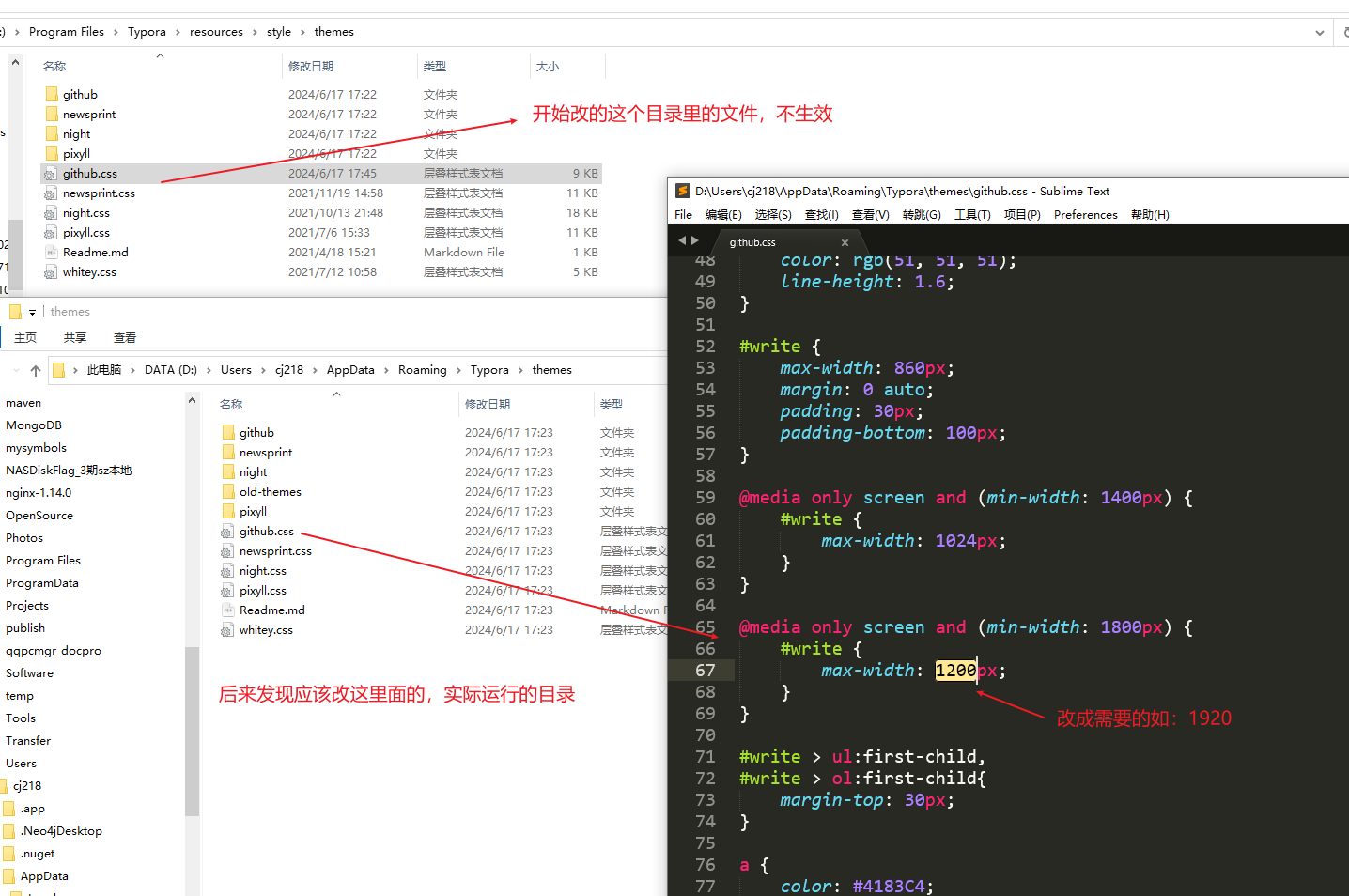This screenshot has height=896, width=1349.
Task: Open 查看 ribbon tab in explorer
Action: tap(125, 338)
